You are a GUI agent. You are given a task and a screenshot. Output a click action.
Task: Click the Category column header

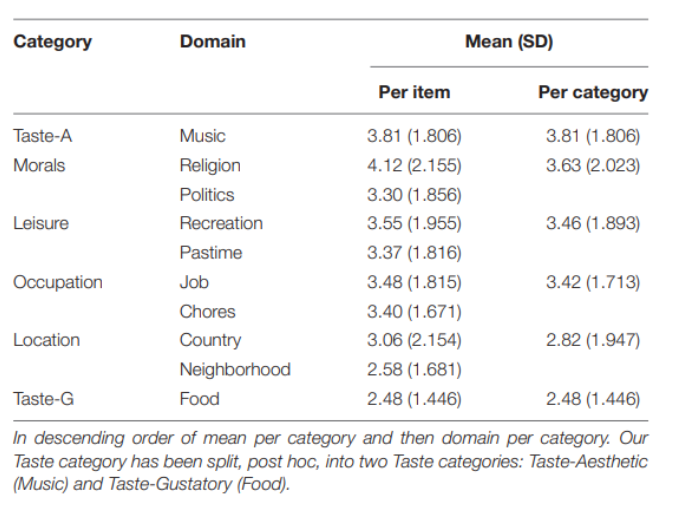click(x=52, y=42)
